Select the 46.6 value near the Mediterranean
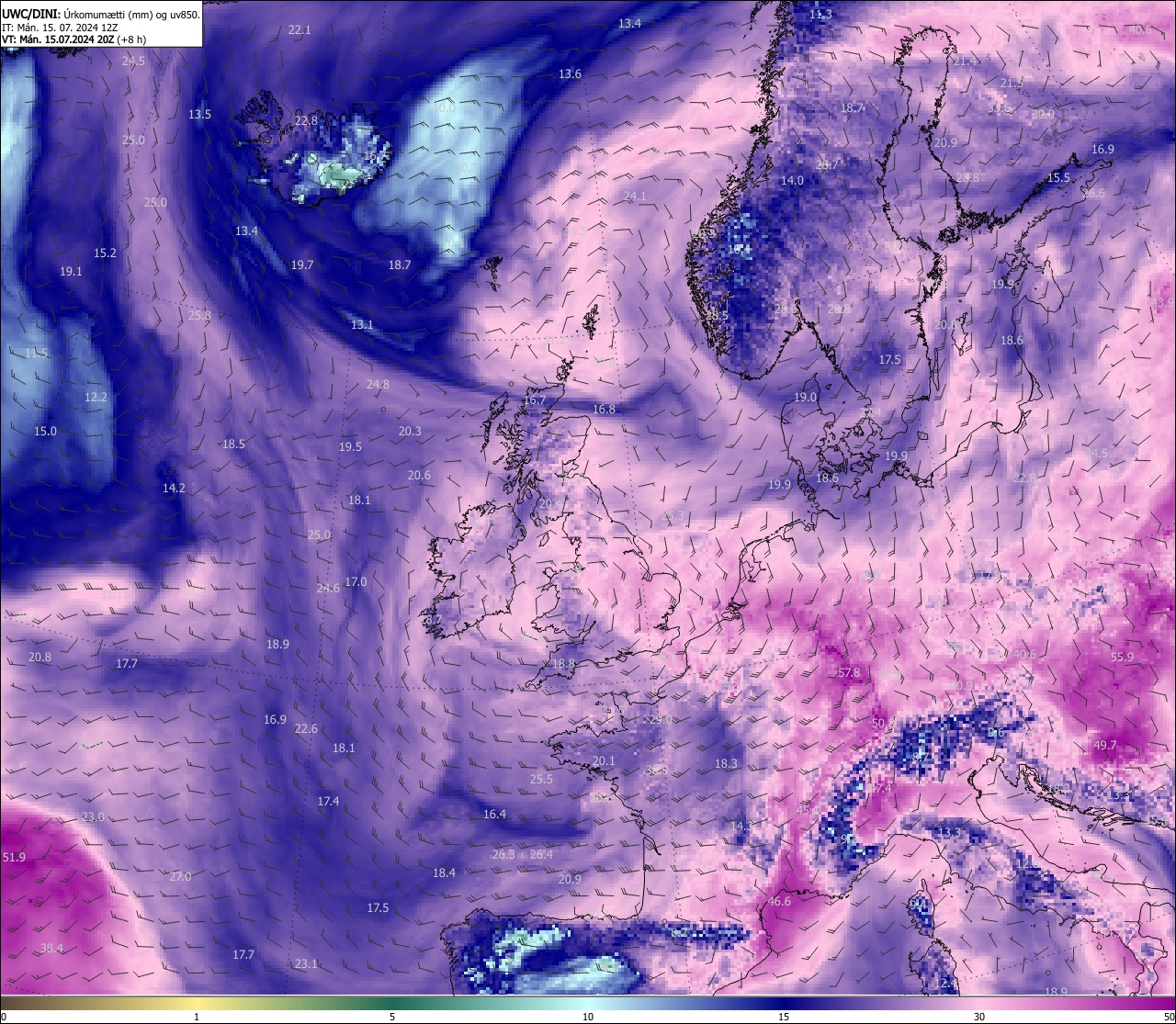The image size is (1176, 1024). point(779,901)
